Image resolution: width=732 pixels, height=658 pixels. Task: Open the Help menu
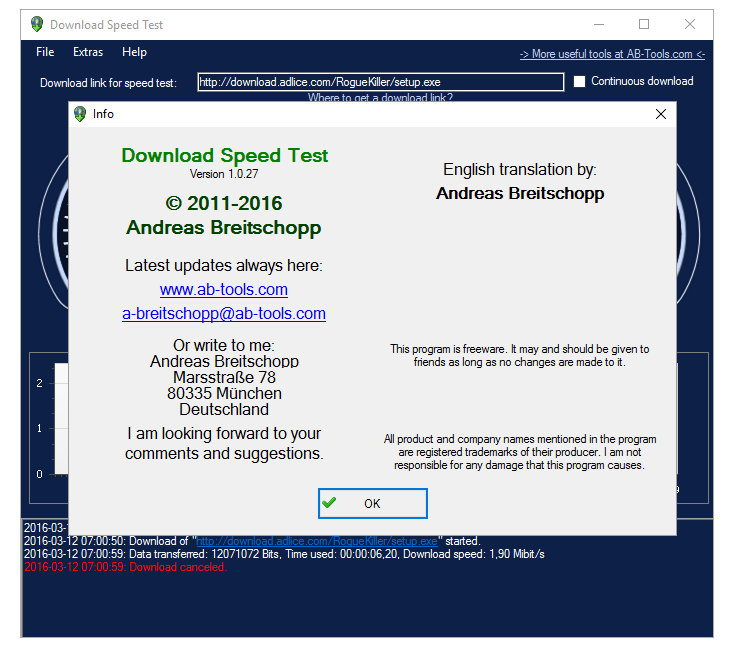134,52
